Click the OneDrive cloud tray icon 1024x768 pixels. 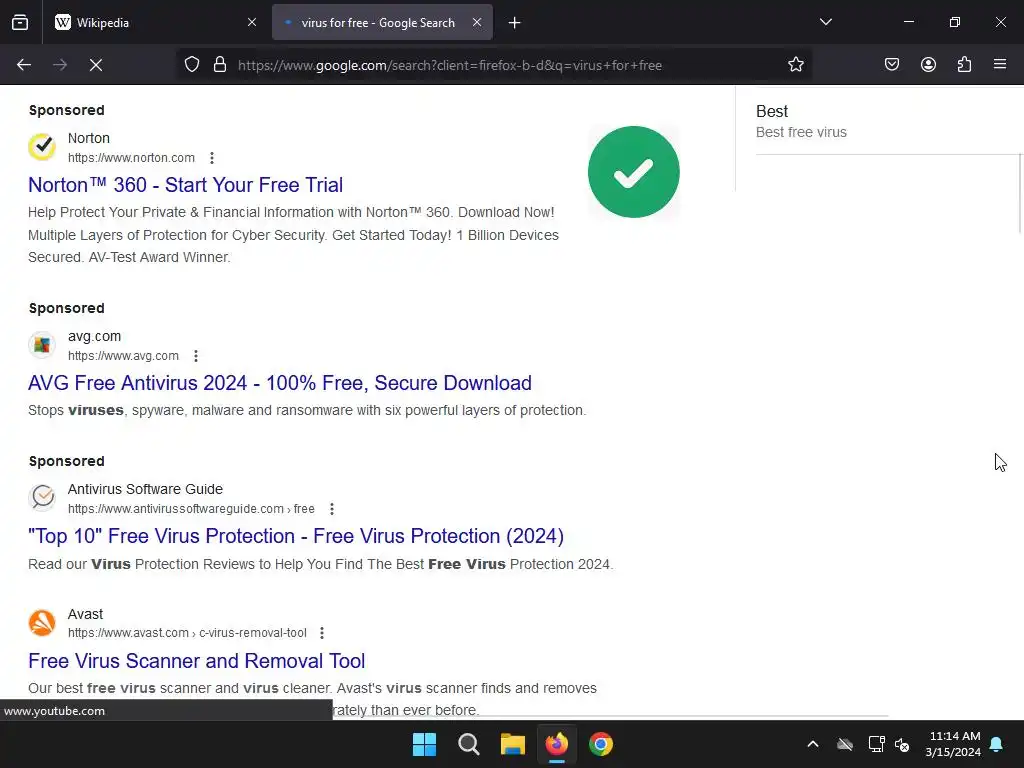coord(845,744)
